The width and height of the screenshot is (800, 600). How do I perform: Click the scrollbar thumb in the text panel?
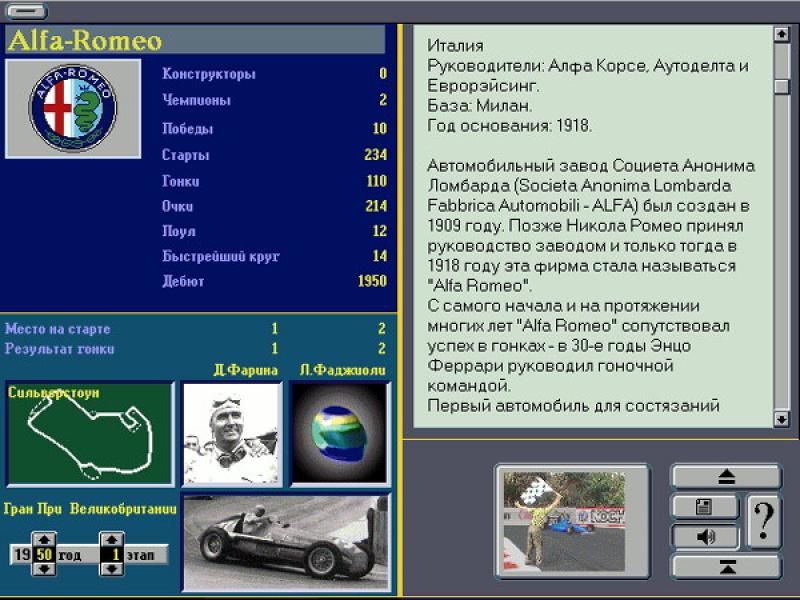click(x=782, y=86)
